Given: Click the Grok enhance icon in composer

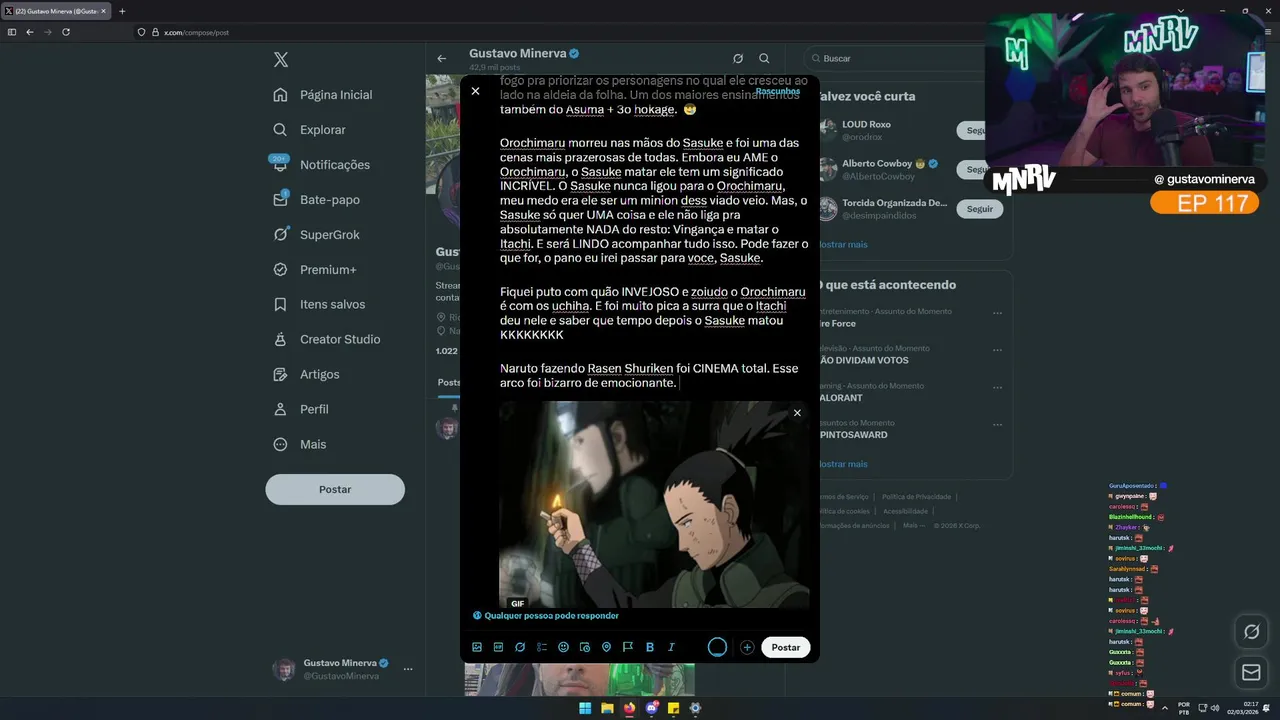Looking at the screenshot, I should point(520,647).
